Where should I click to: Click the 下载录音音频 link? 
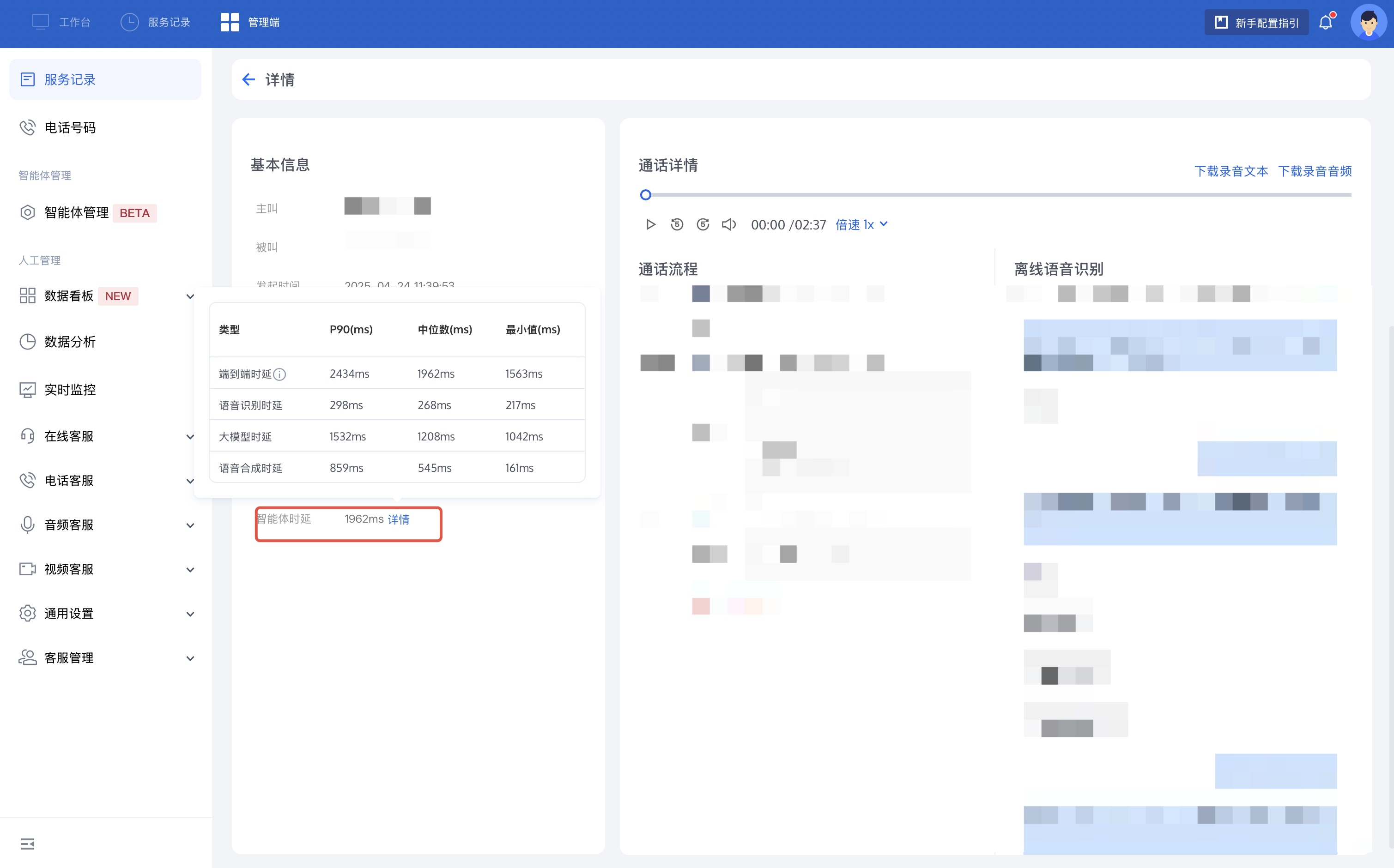click(x=1315, y=171)
